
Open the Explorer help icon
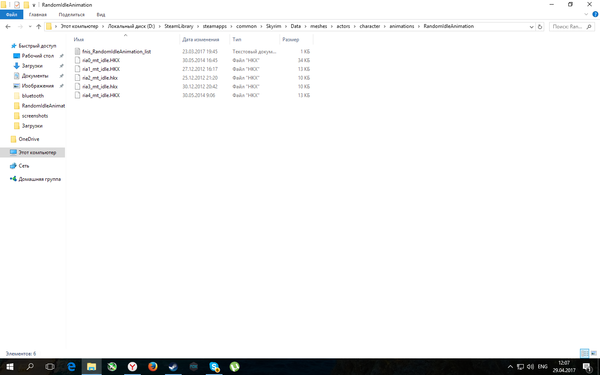coord(595,14)
